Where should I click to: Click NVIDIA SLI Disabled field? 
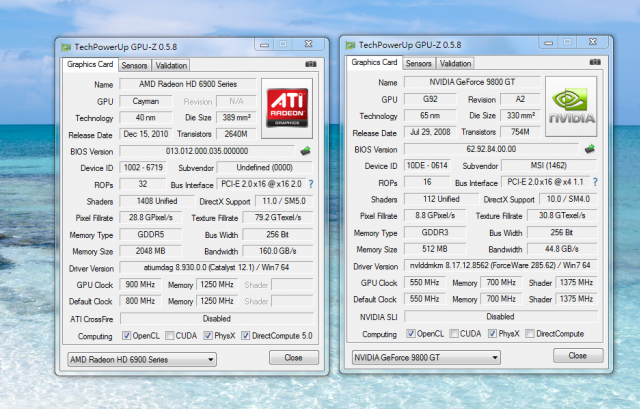click(x=500, y=316)
